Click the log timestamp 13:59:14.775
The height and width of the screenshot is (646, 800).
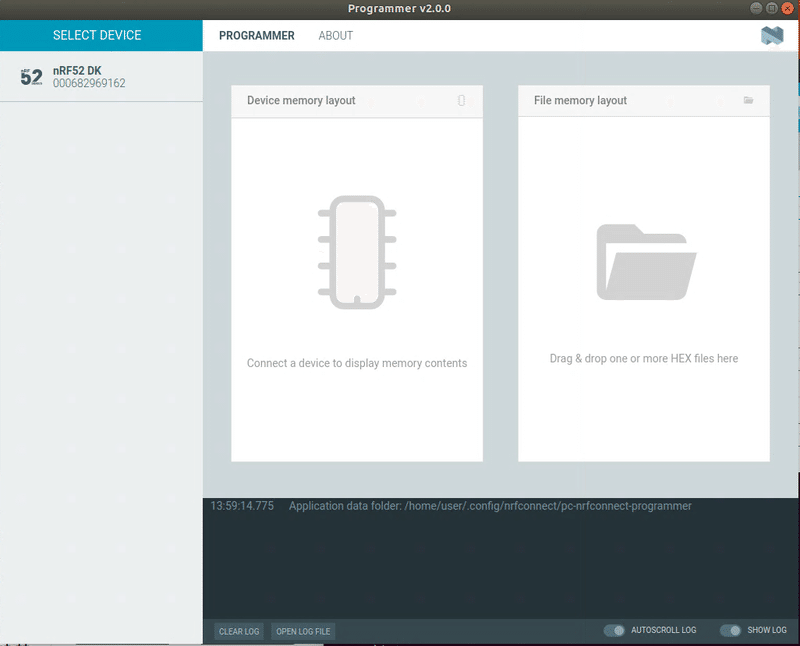(242, 506)
